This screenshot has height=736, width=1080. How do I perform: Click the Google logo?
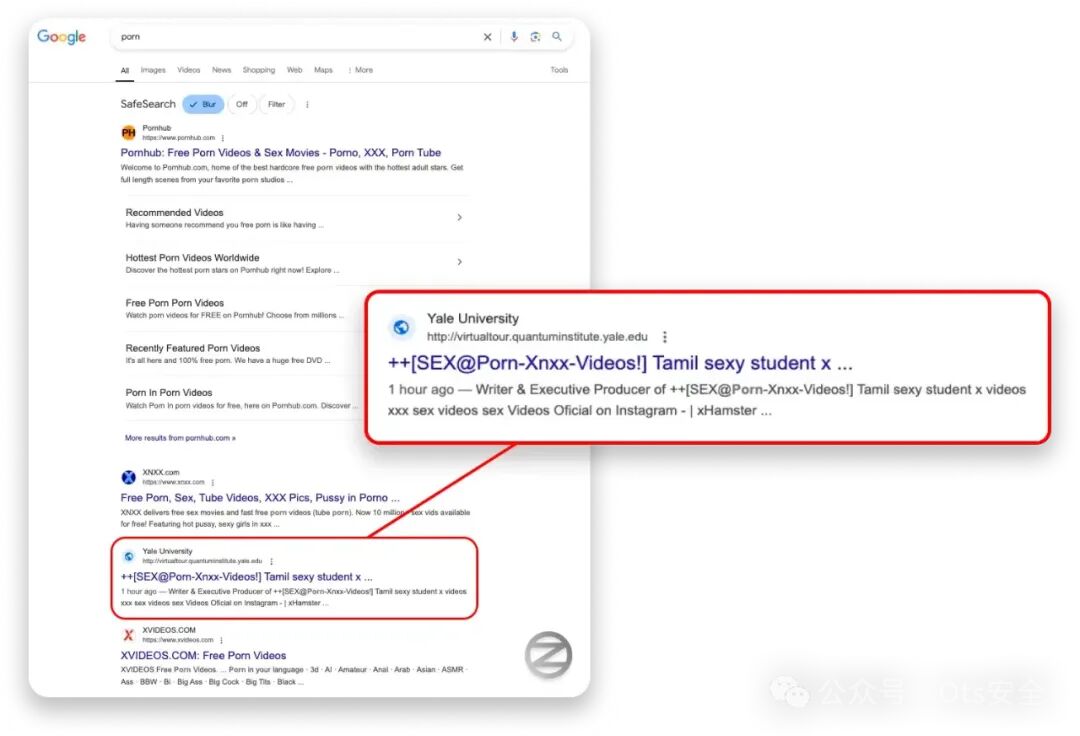tap(61, 37)
